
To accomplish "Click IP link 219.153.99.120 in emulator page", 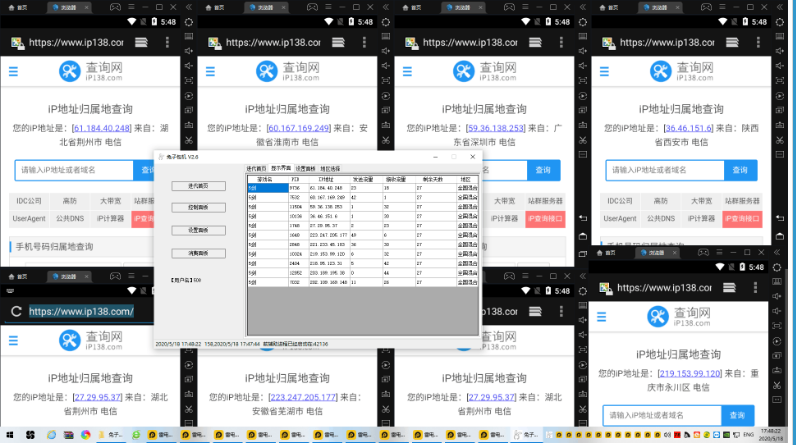I will [x=690, y=373].
